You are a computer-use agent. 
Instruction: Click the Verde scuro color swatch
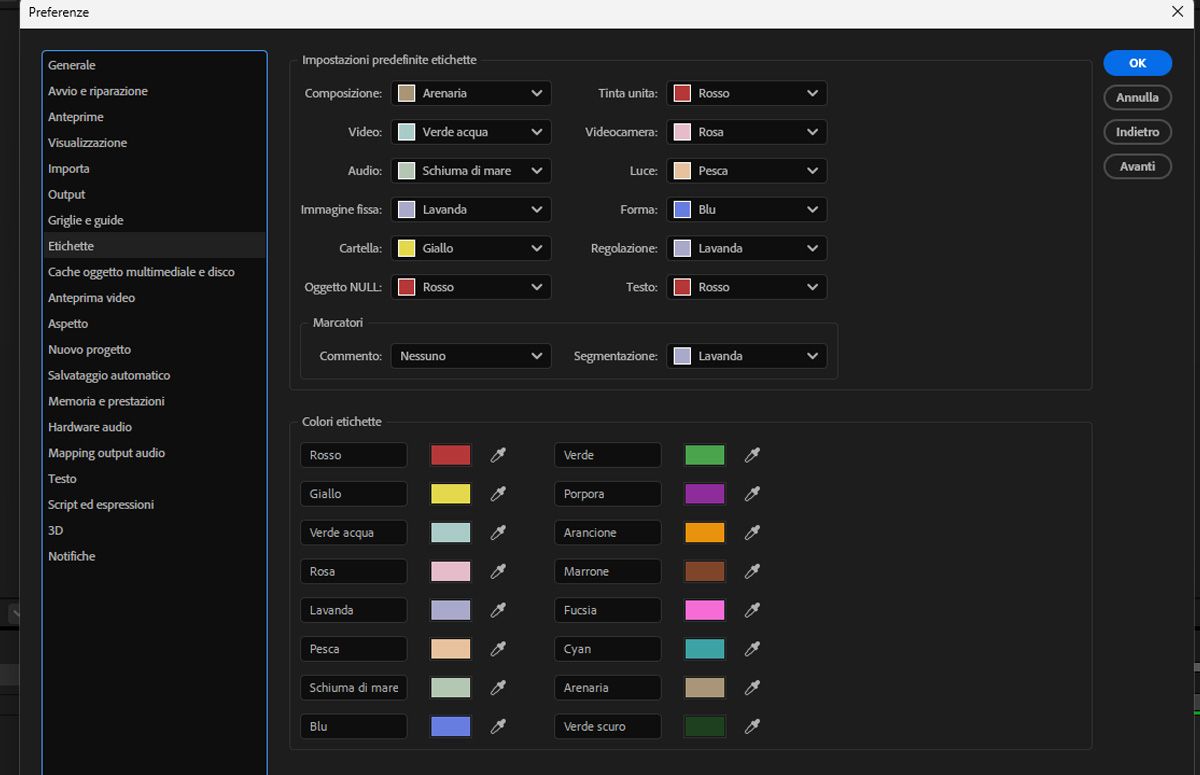705,726
